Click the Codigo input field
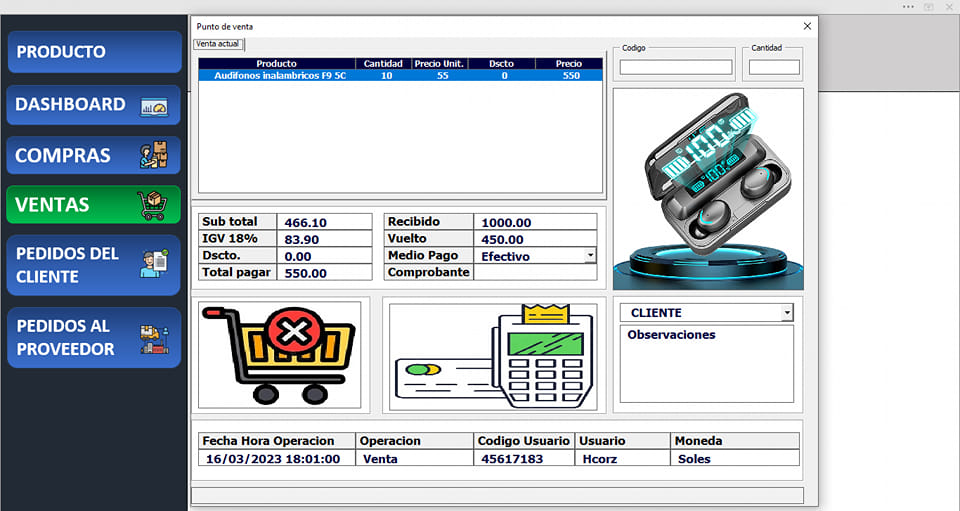Viewport: 960px width, 511px height. pyautogui.click(x=676, y=67)
